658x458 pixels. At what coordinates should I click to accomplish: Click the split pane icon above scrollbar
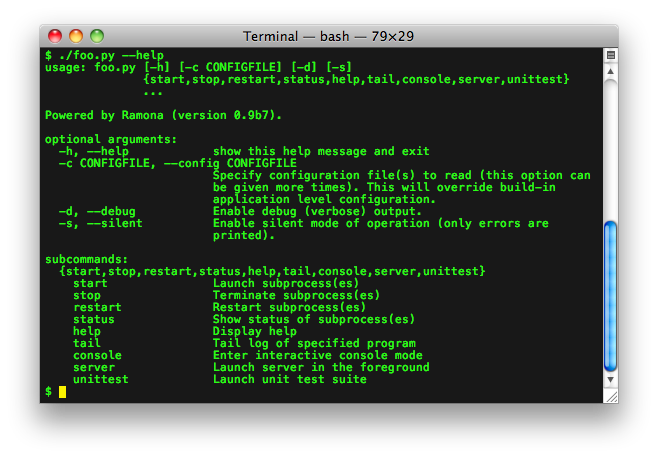pyautogui.click(x=611, y=55)
